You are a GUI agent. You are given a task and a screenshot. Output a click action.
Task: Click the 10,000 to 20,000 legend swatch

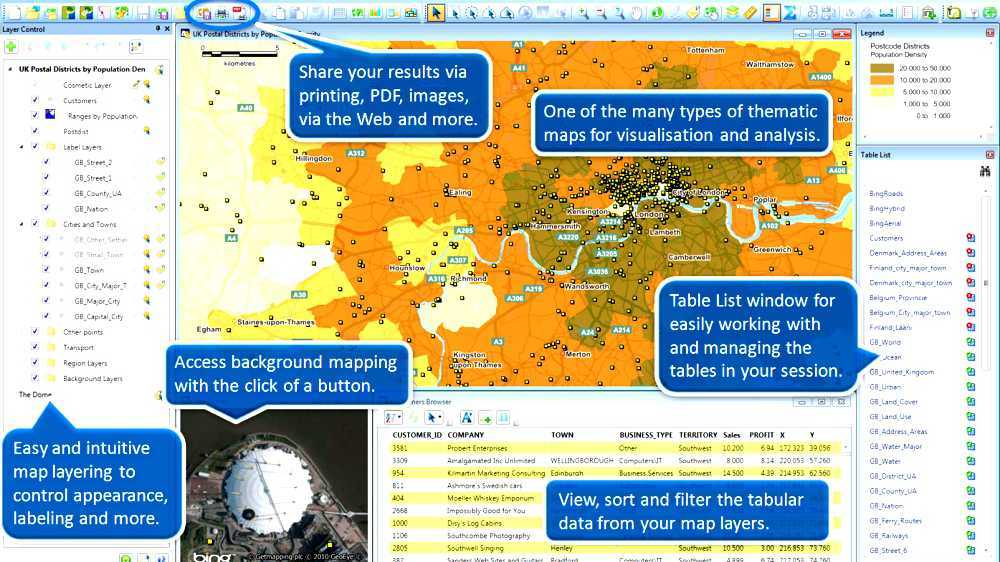point(882,80)
